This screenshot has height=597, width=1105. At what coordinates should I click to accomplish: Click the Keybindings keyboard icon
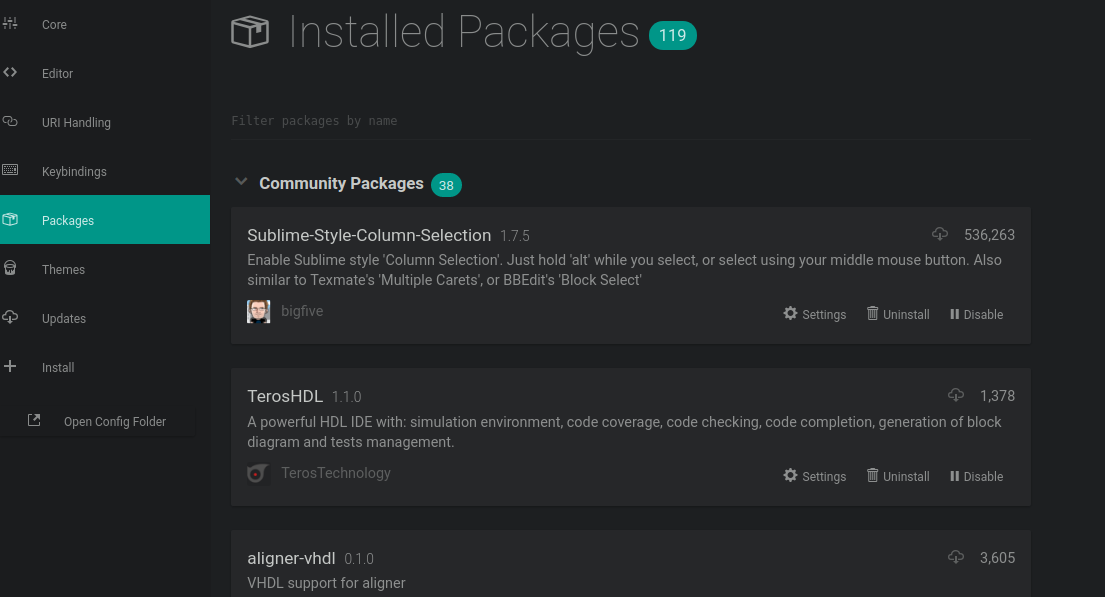click(10, 170)
